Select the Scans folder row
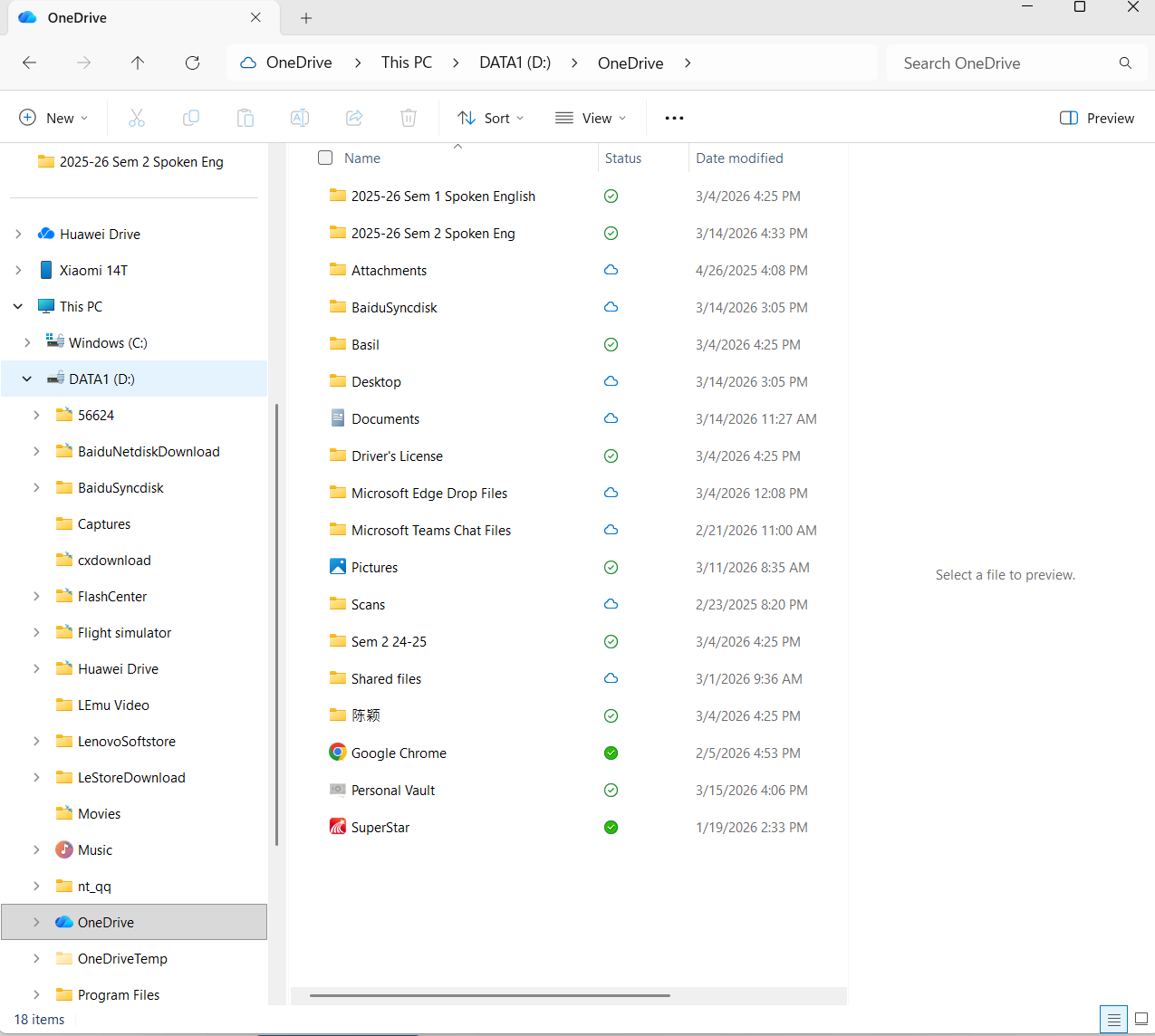 pyautogui.click(x=568, y=604)
